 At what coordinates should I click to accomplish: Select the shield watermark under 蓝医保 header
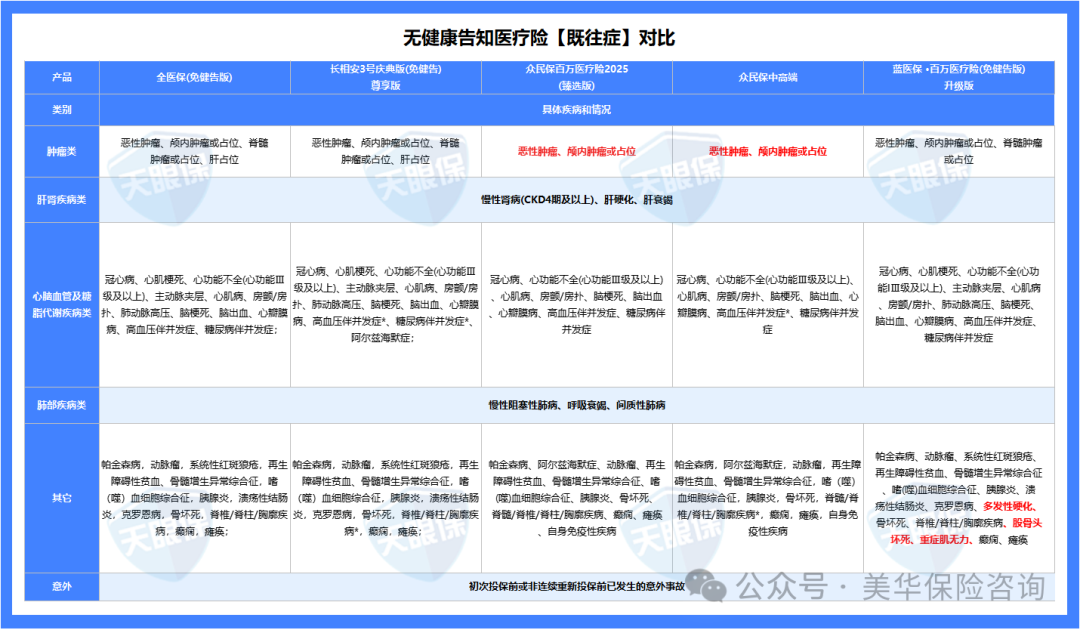925,180
